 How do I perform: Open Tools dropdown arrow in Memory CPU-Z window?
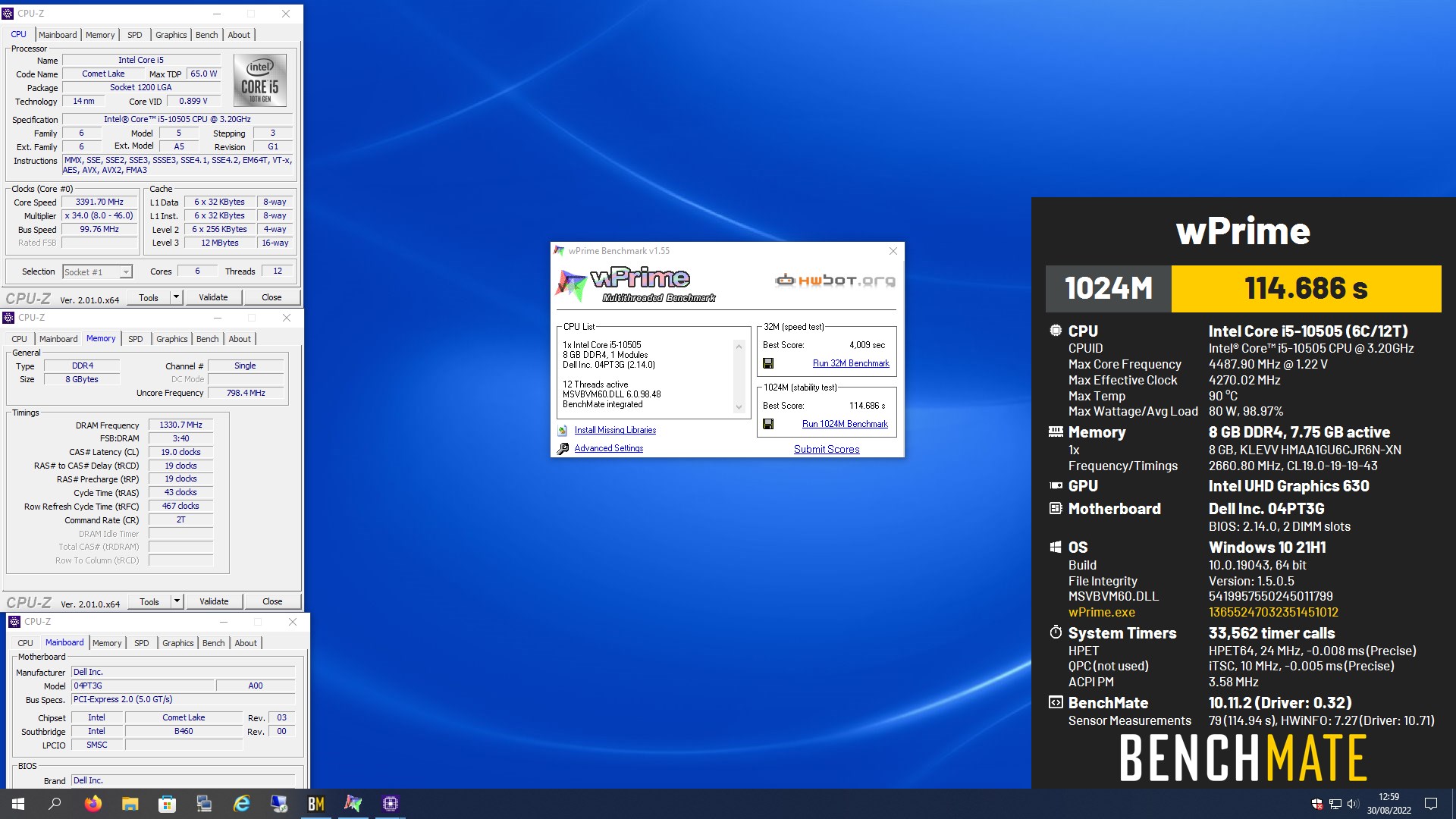tap(177, 601)
